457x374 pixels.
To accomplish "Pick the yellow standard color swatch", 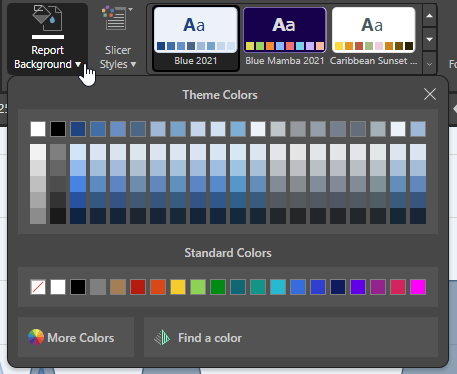I will point(178,287).
